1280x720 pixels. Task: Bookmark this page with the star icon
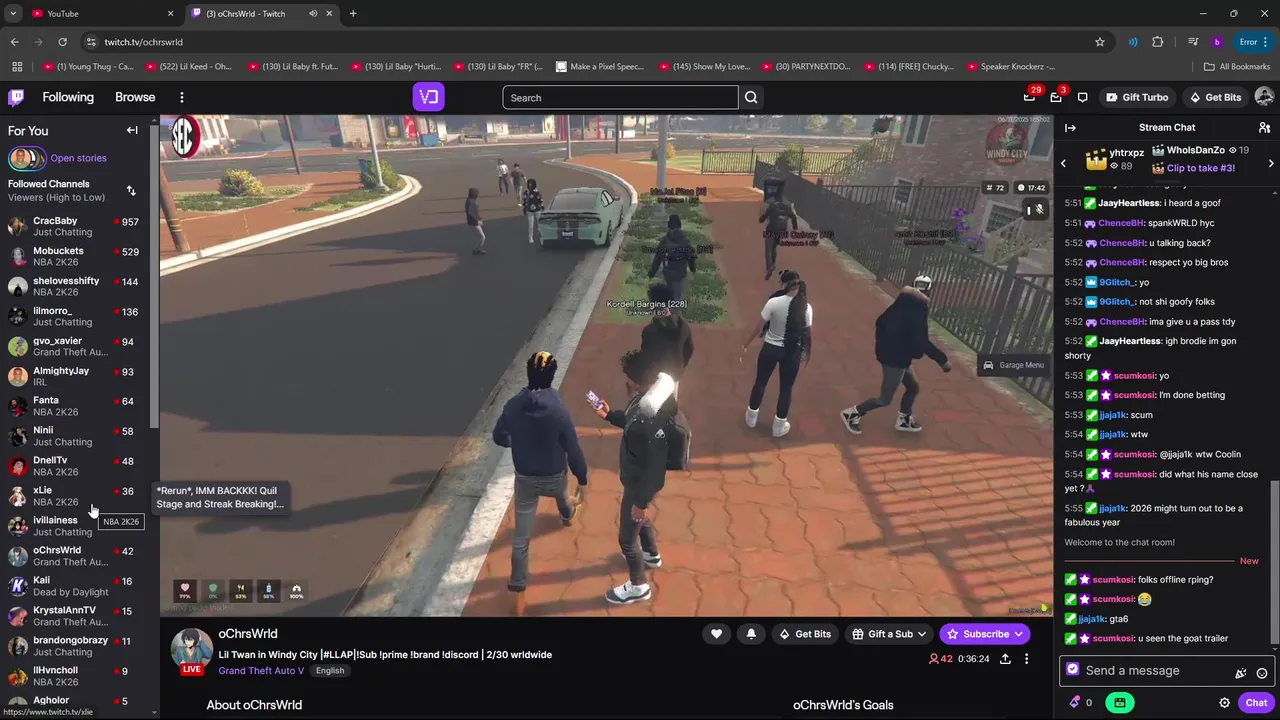point(1100,42)
